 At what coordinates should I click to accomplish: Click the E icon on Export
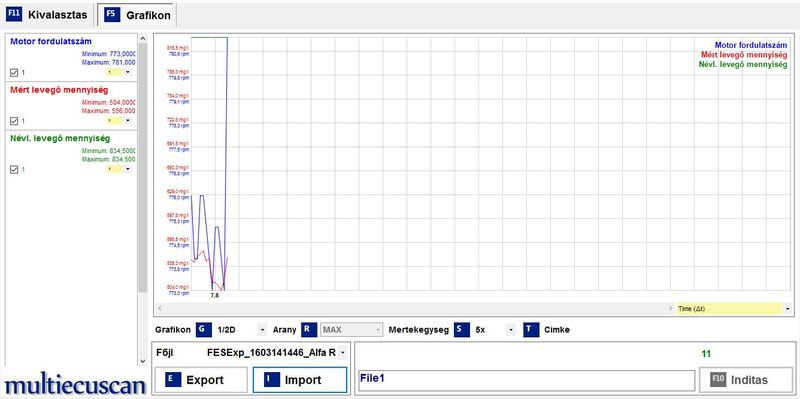pos(172,380)
